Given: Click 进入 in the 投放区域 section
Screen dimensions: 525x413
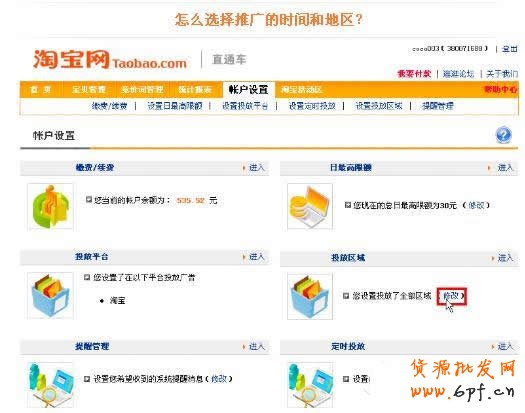Looking at the screenshot, I should click(x=505, y=258).
